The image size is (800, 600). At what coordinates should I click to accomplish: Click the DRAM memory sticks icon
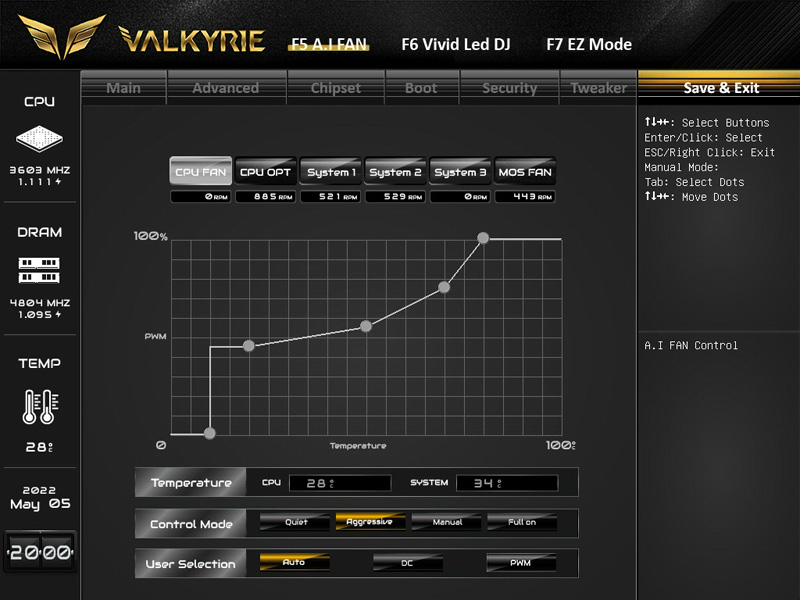[39, 270]
